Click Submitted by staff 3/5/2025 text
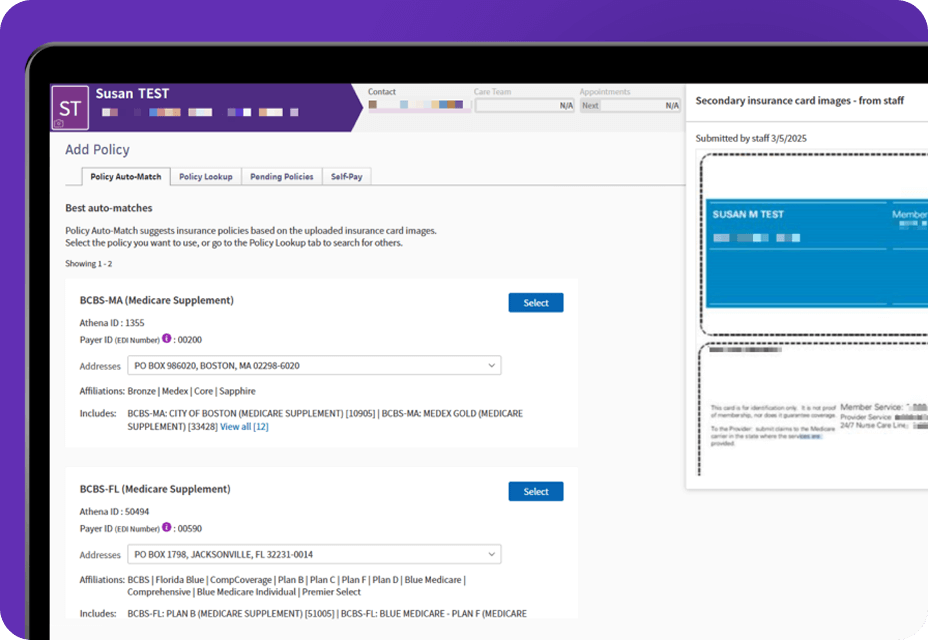 tap(751, 139)
